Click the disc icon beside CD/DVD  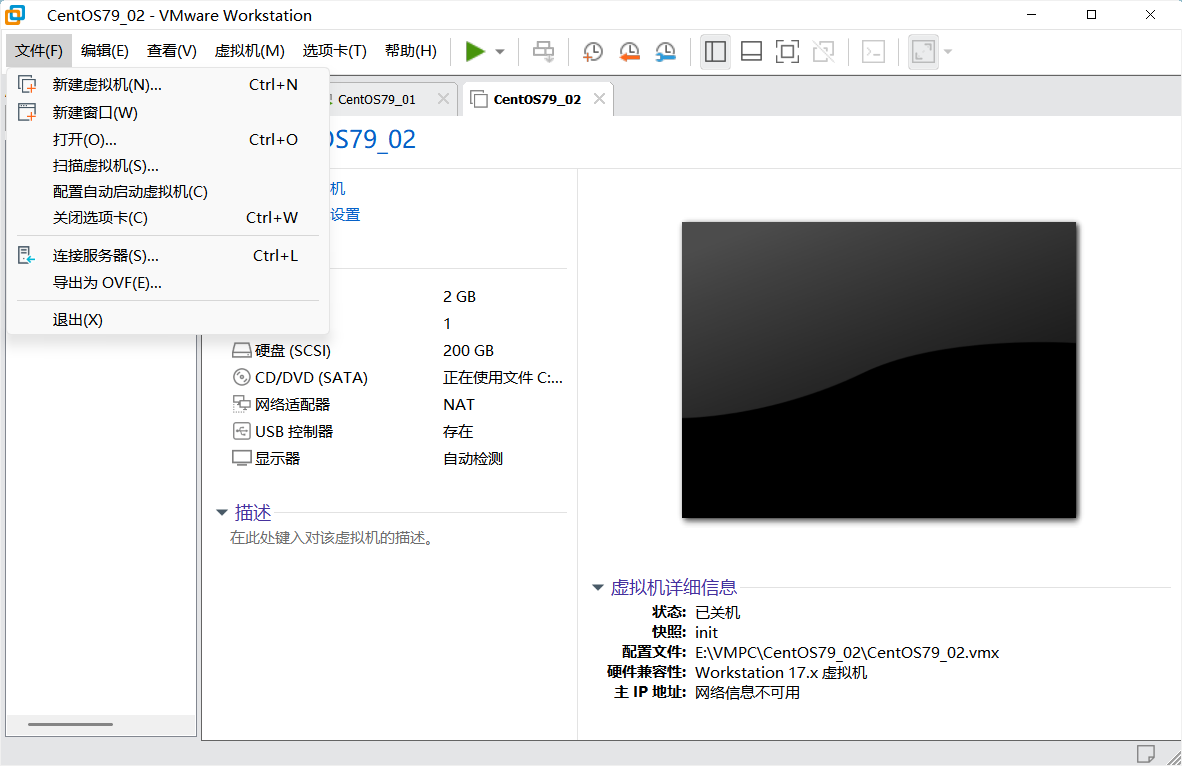pyautogui.click(x=241, y=377)
